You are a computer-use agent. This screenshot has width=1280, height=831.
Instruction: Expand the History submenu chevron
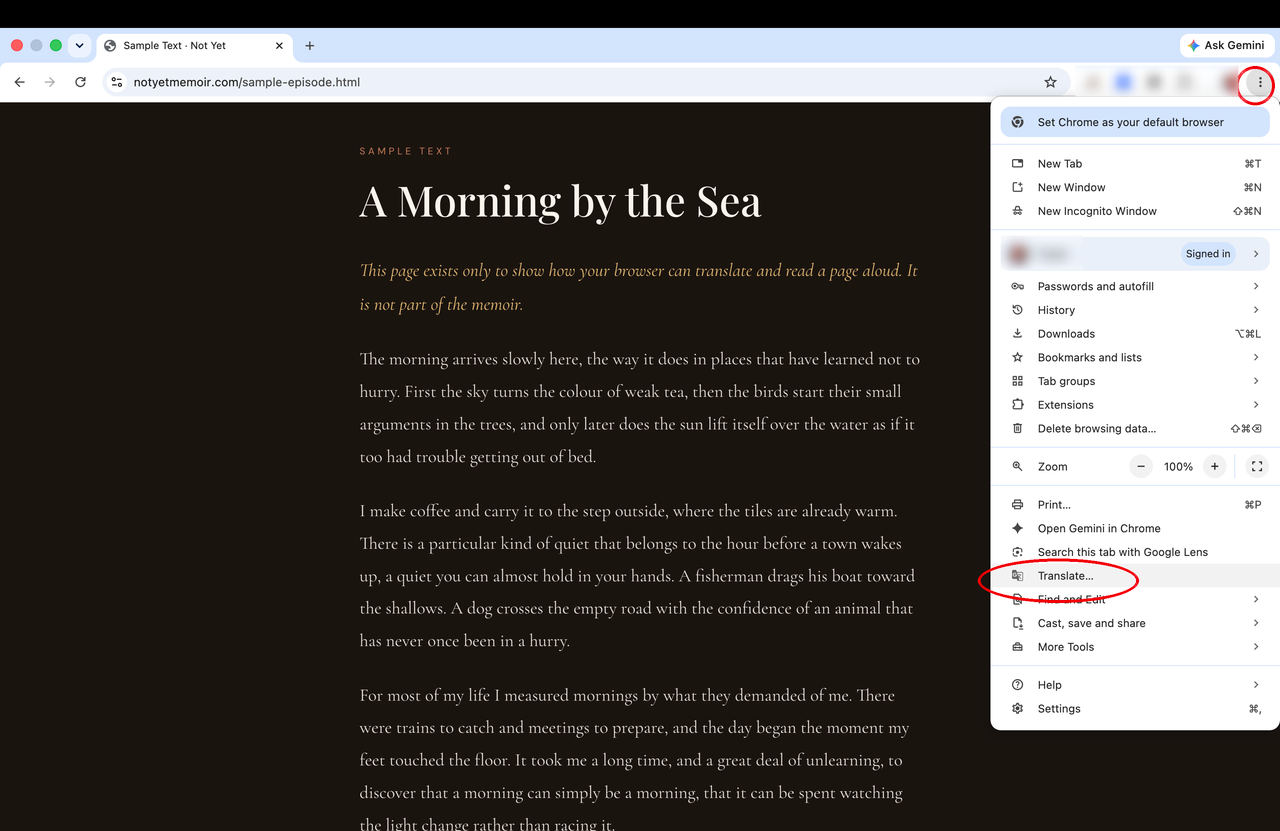click(x=1256, y=310)
